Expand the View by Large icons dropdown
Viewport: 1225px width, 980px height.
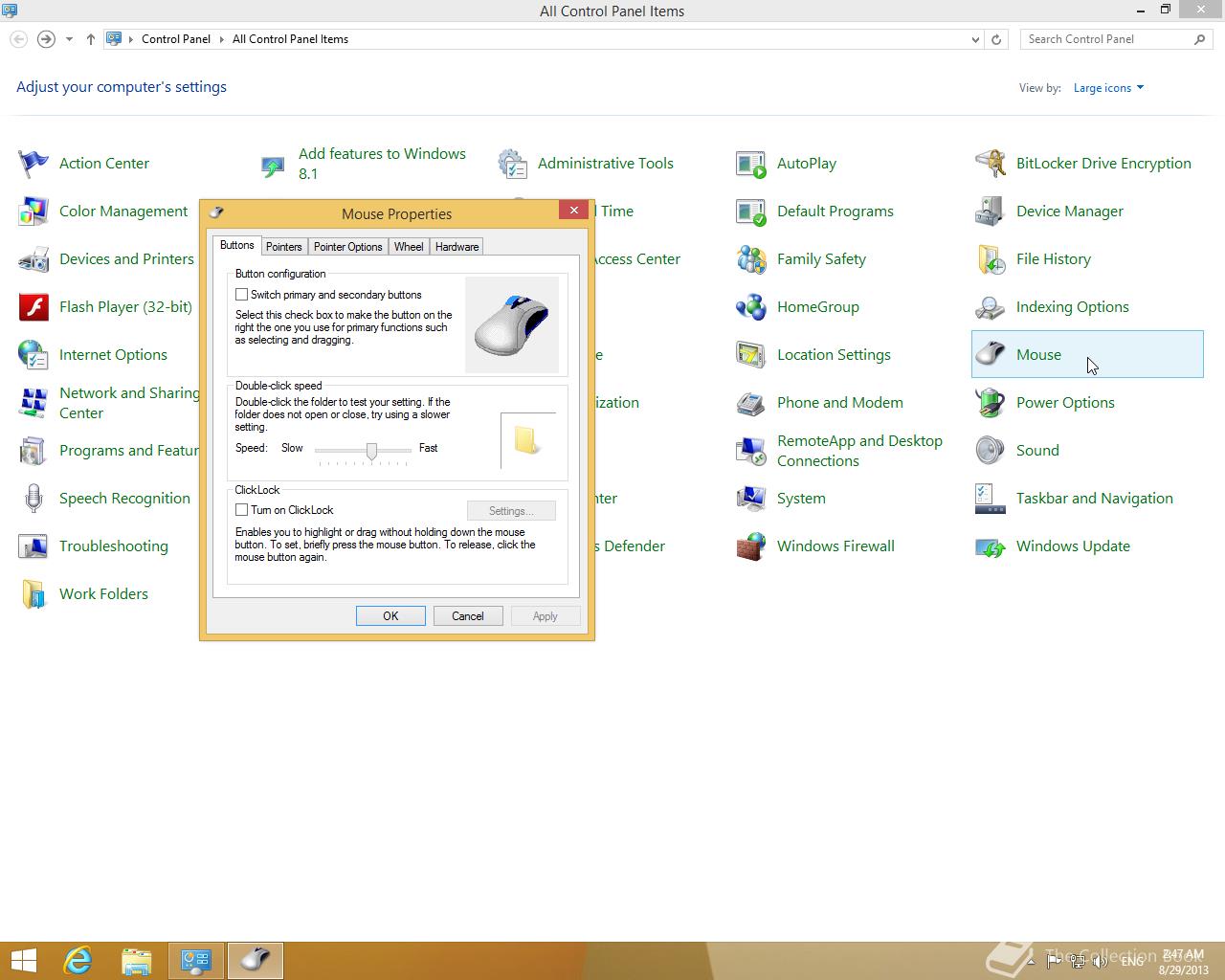[x=1108, y=88]
